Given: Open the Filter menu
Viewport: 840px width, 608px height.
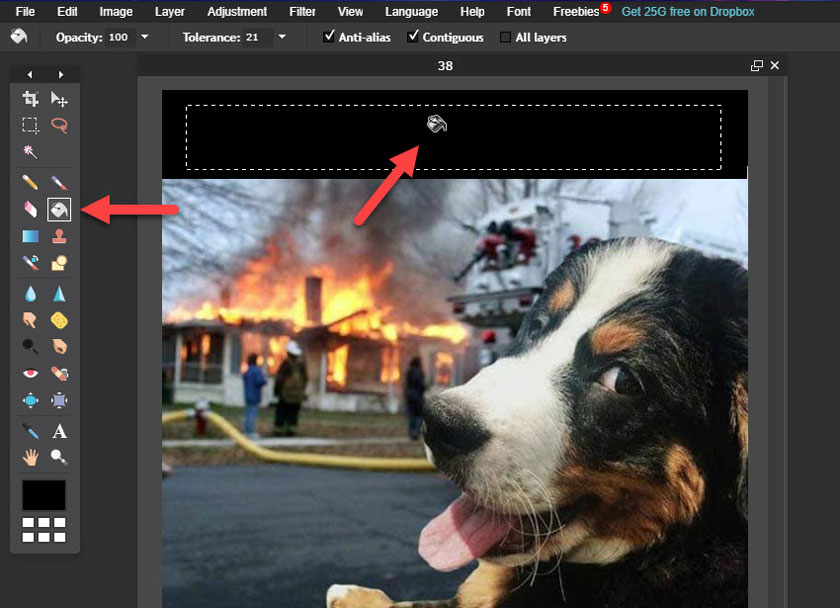Looking at the screenshot, I should tap(302, 11).
